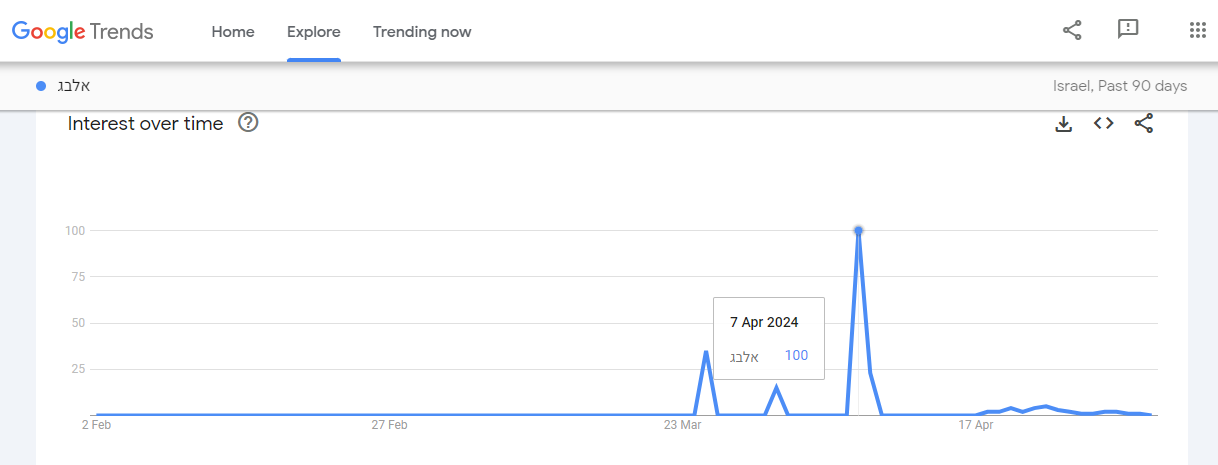This screenshot has height=465, width=1218.
Task: Open the Google apps grid
Action: (1198, 30)
